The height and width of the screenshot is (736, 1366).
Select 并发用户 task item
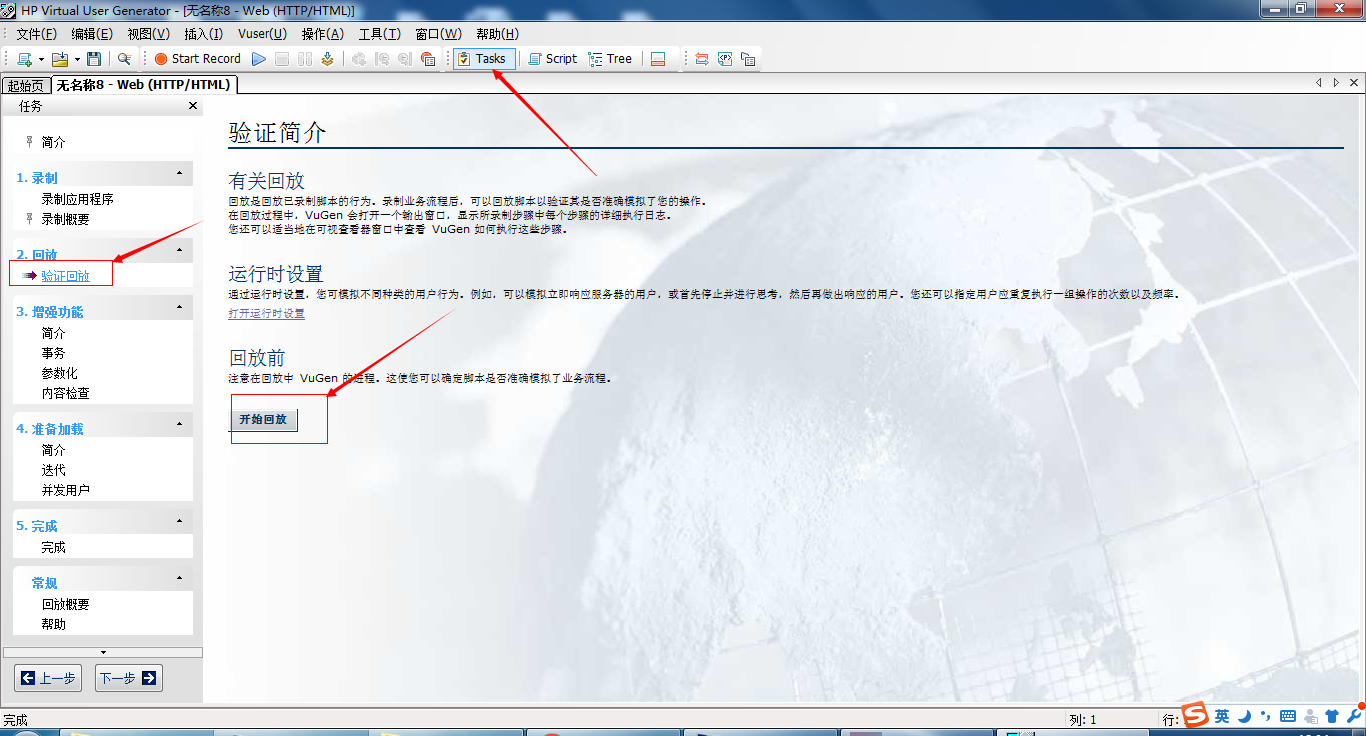point(66,490)
